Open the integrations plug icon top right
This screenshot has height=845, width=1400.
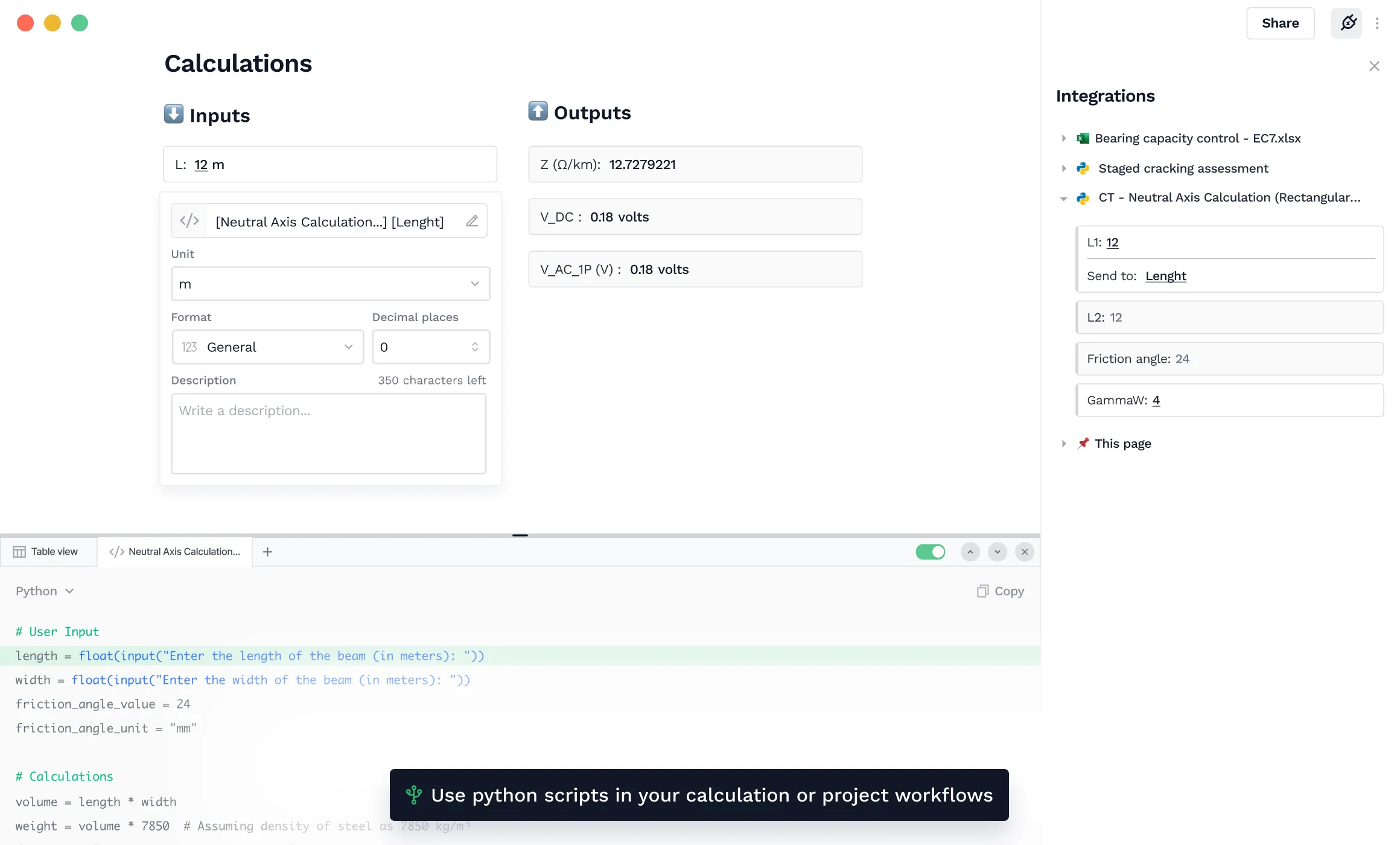point(1346,23)
